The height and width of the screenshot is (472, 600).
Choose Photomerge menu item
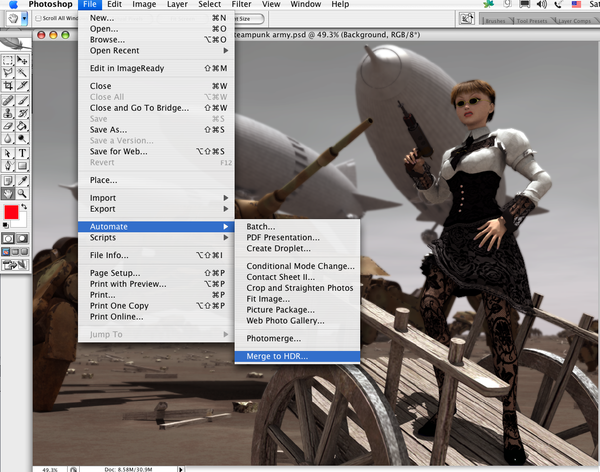pyautogui.click(x=297, y=338)
